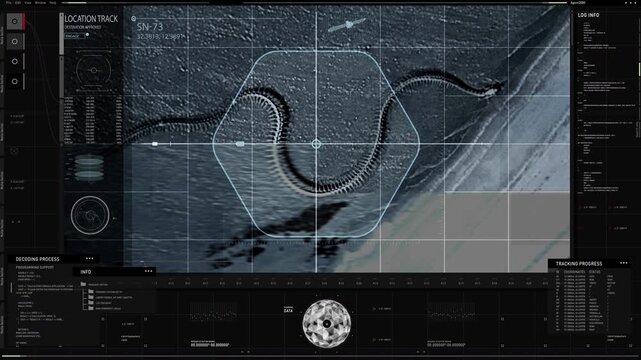Click the center crosshair reticle on map
Image resolution: width=641 pixels, height=360 pixels.
[x=316, y=144]
